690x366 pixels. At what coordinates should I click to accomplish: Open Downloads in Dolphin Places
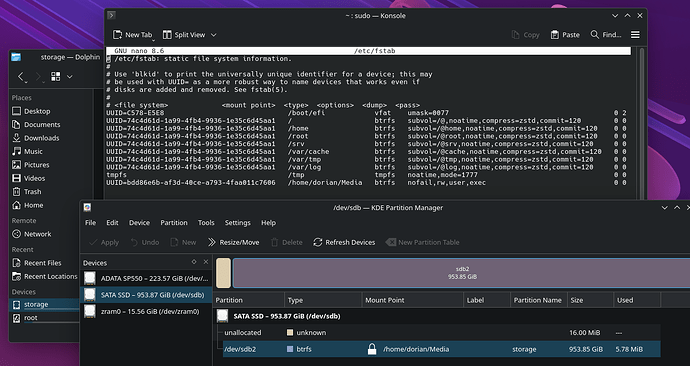[36, 138]
